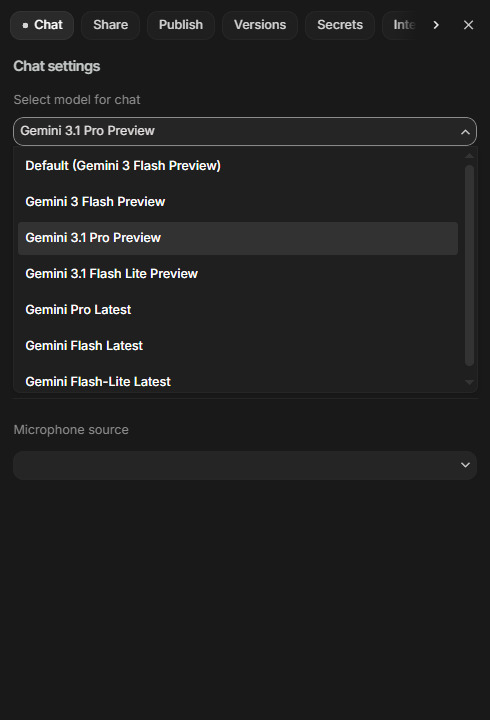Switch to the Share tab
This screenshot has height=720, width=490.
point(110,25)
